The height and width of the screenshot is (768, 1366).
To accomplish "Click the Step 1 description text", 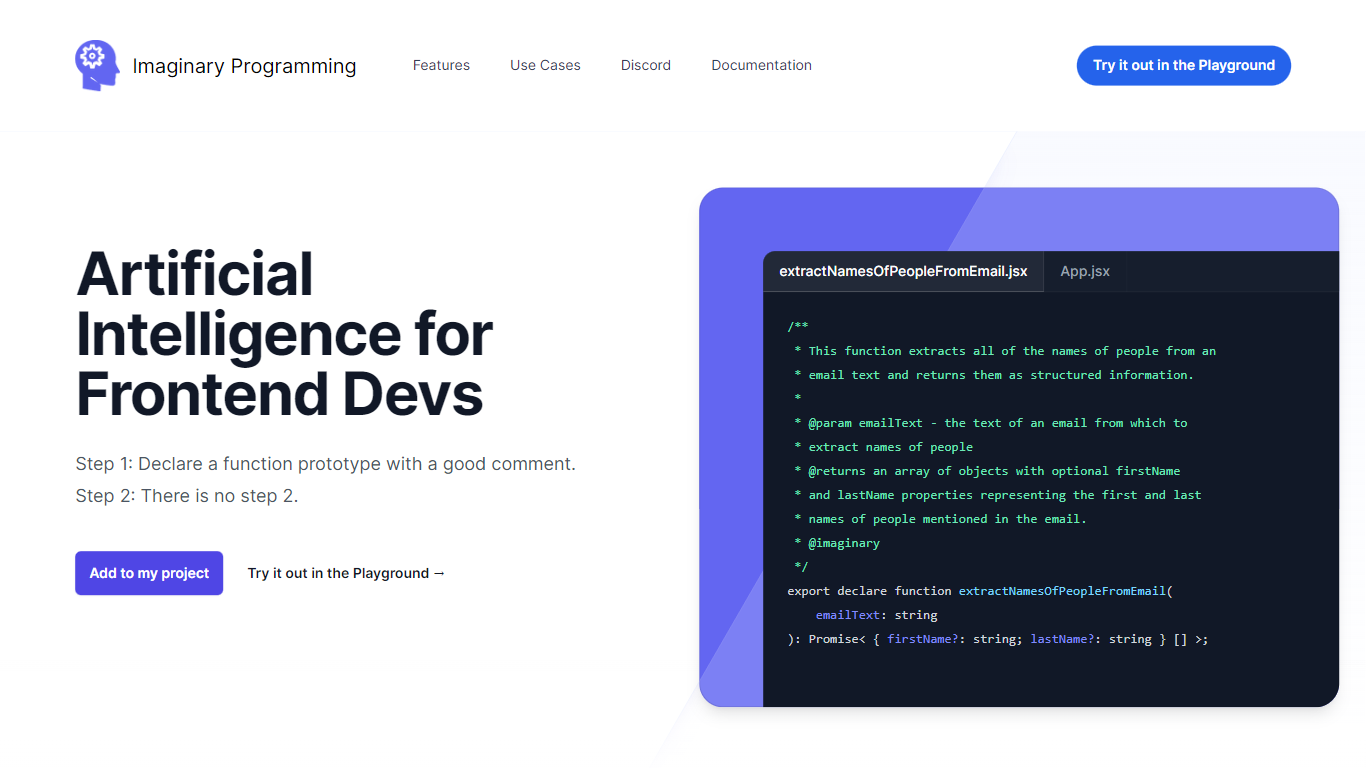I will pyautogui.click(x=325, y=464).
